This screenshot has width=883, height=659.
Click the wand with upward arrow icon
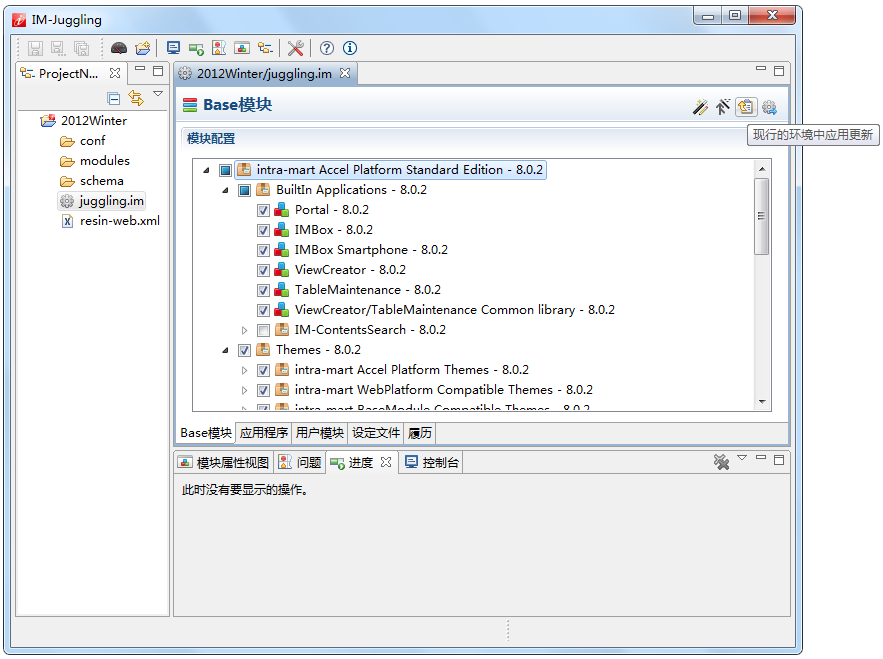point(723,106)
